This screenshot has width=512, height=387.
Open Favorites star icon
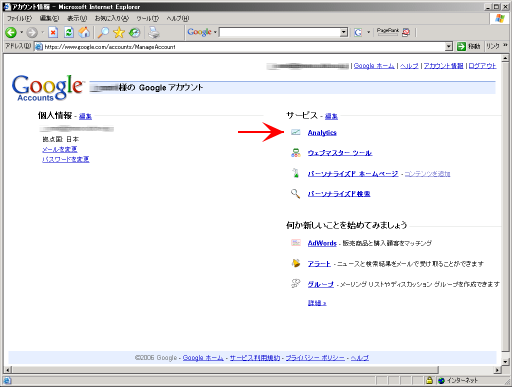(119, 32)
